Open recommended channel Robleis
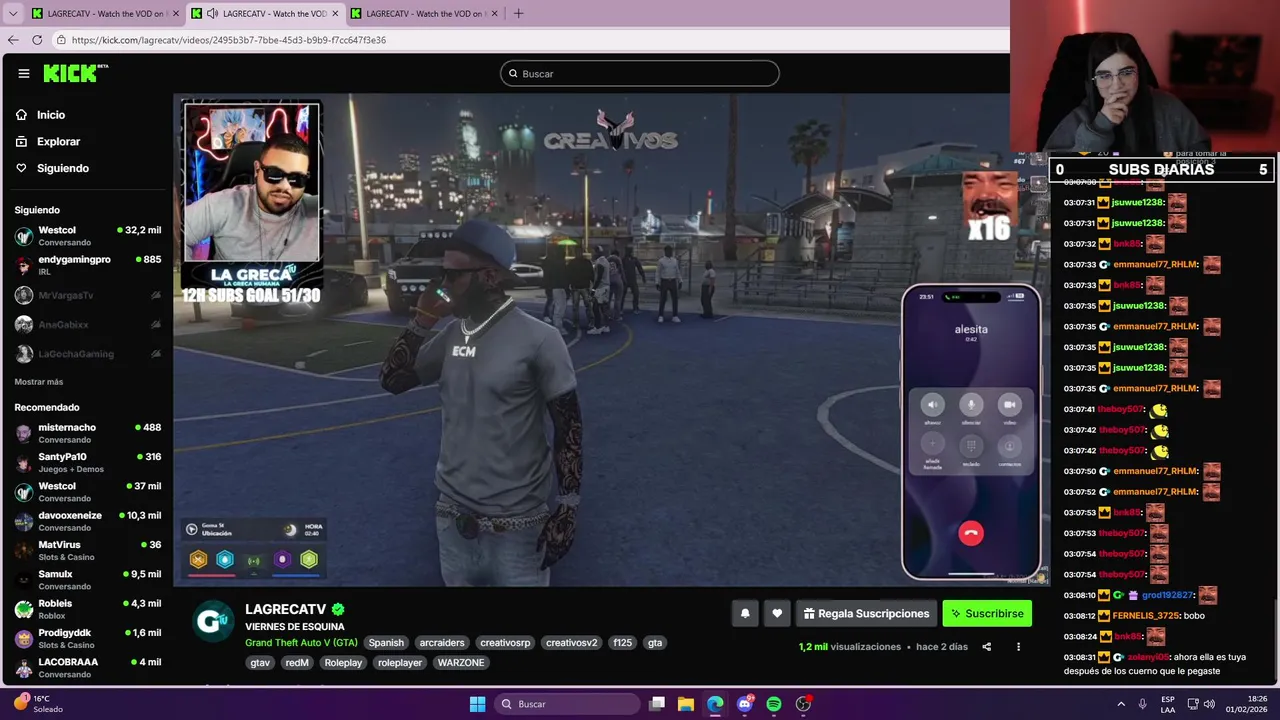Viewport: 1280px width, 720px height. (88, 609)
